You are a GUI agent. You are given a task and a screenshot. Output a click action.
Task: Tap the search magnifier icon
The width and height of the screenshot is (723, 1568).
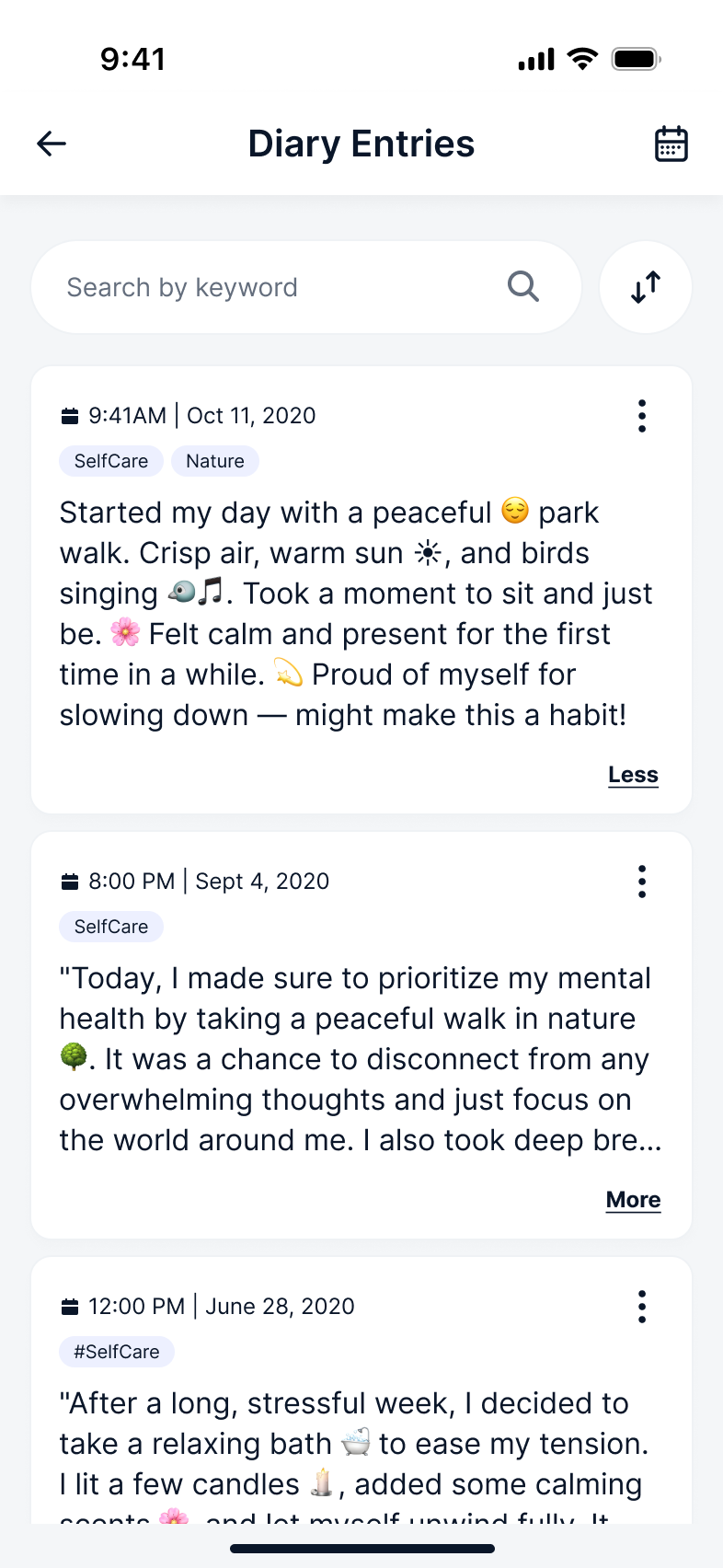click(522, 287)
